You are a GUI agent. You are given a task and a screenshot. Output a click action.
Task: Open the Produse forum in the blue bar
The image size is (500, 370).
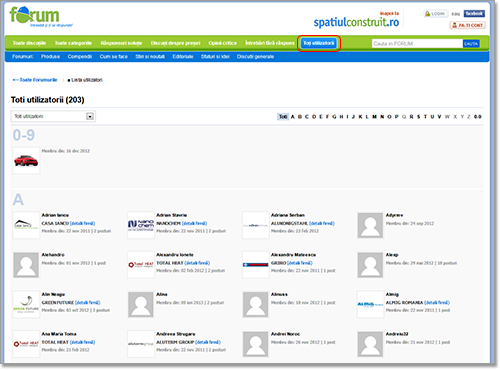pyautogui.click(x=50, y=57)
